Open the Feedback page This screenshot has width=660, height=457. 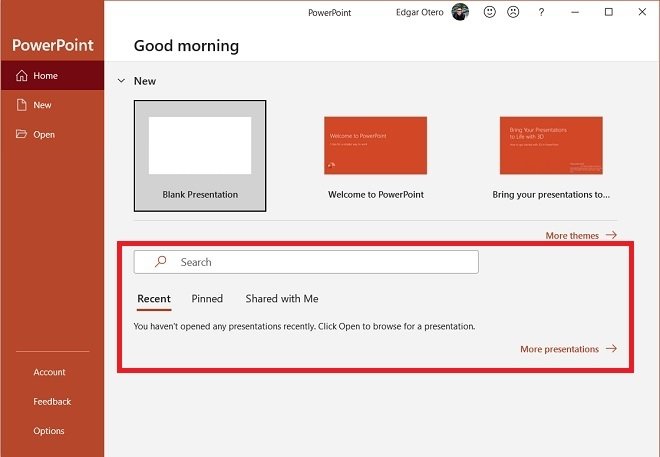point(52,401)
